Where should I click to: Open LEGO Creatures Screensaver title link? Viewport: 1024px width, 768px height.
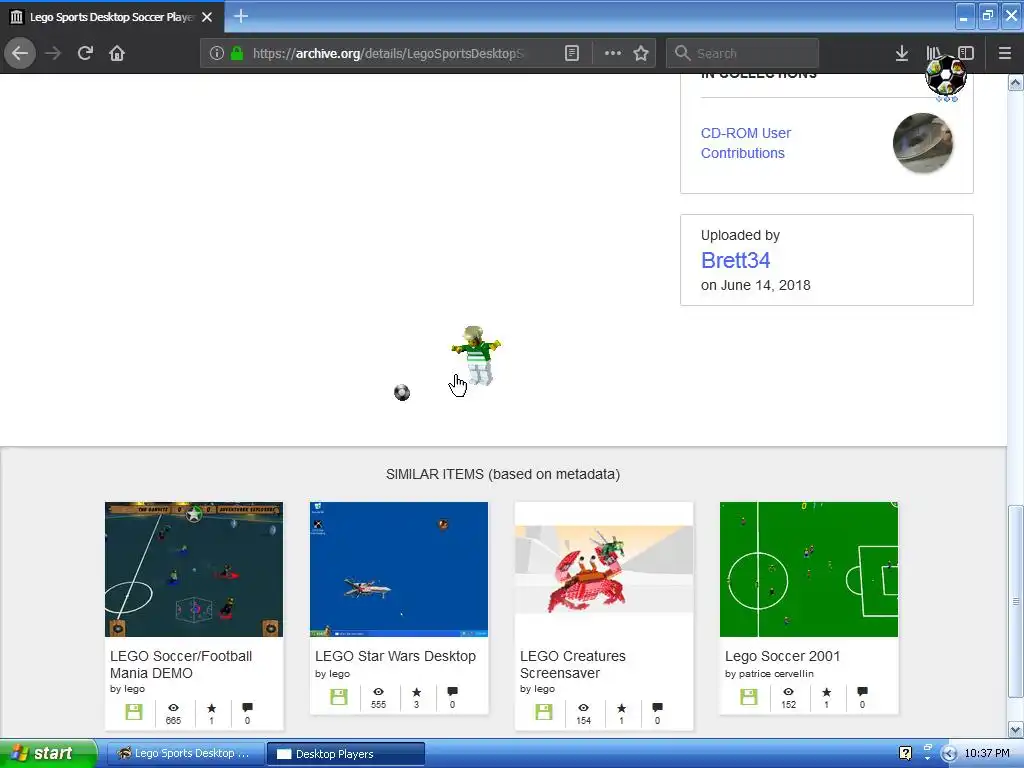[573, 664]
